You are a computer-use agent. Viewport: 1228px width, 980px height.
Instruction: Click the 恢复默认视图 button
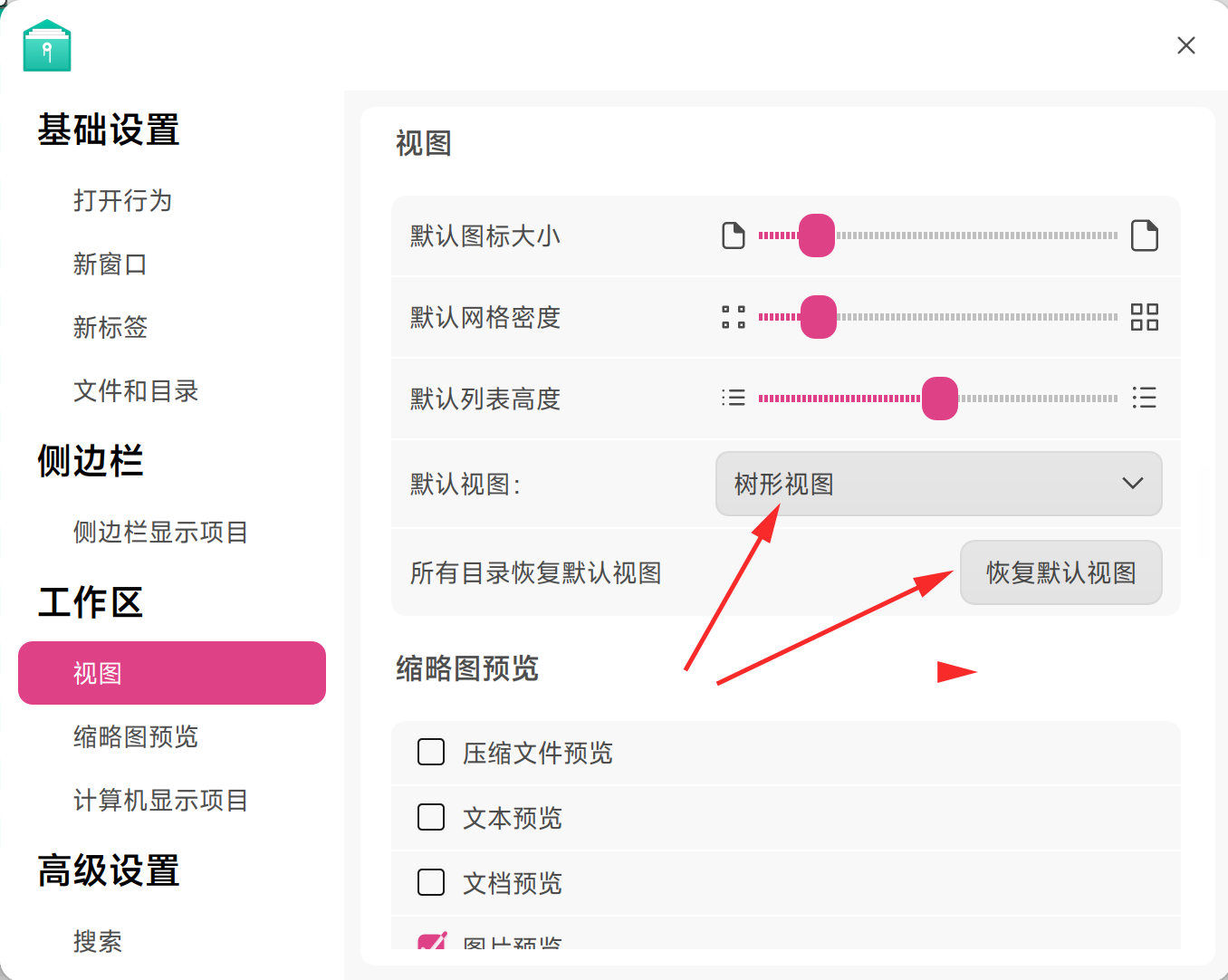[1061, 572]
